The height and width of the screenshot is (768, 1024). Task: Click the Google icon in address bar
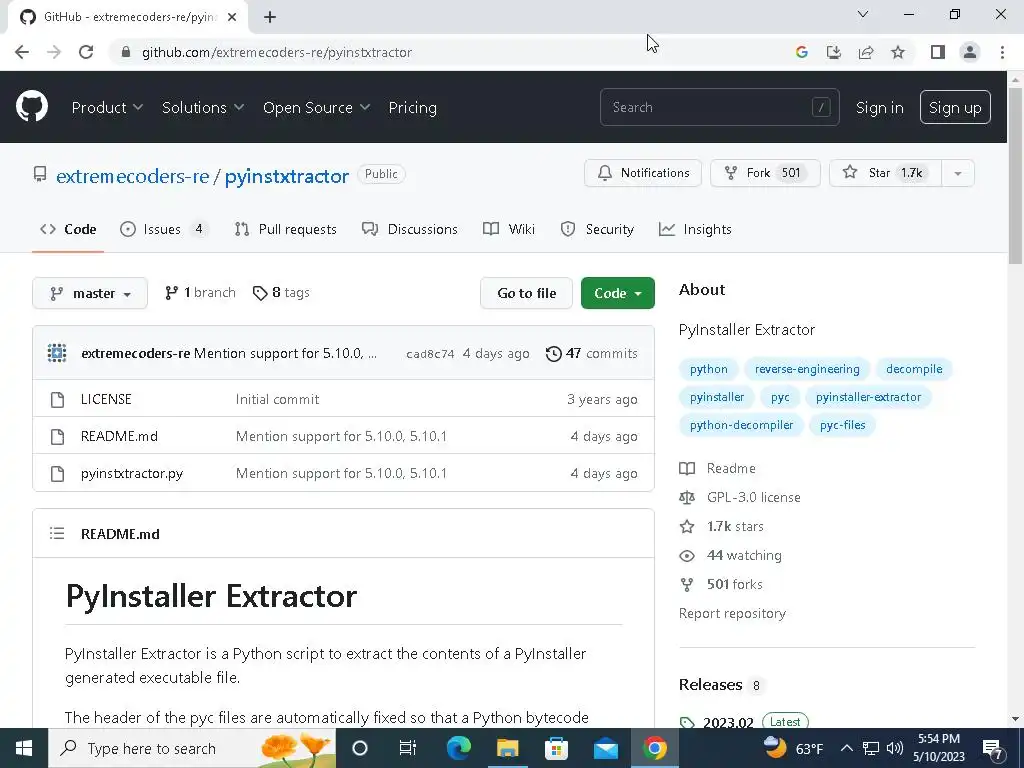click(802, 52)
